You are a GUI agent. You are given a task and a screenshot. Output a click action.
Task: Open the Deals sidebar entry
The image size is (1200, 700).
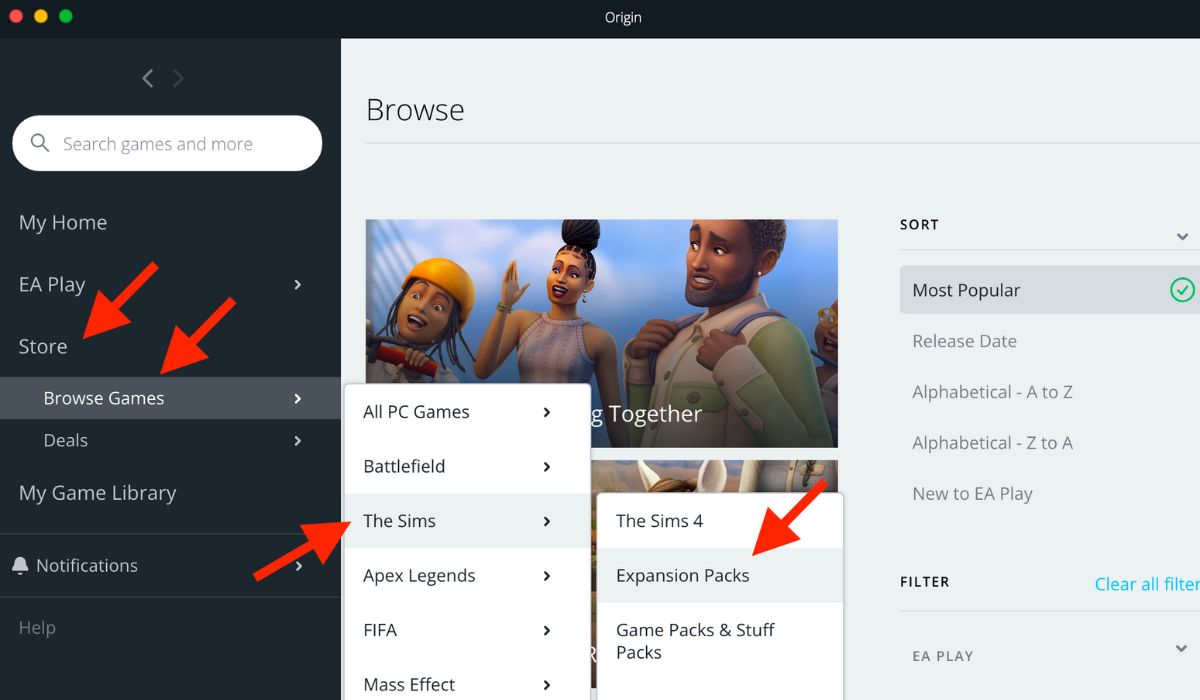[x=66, y=440]
